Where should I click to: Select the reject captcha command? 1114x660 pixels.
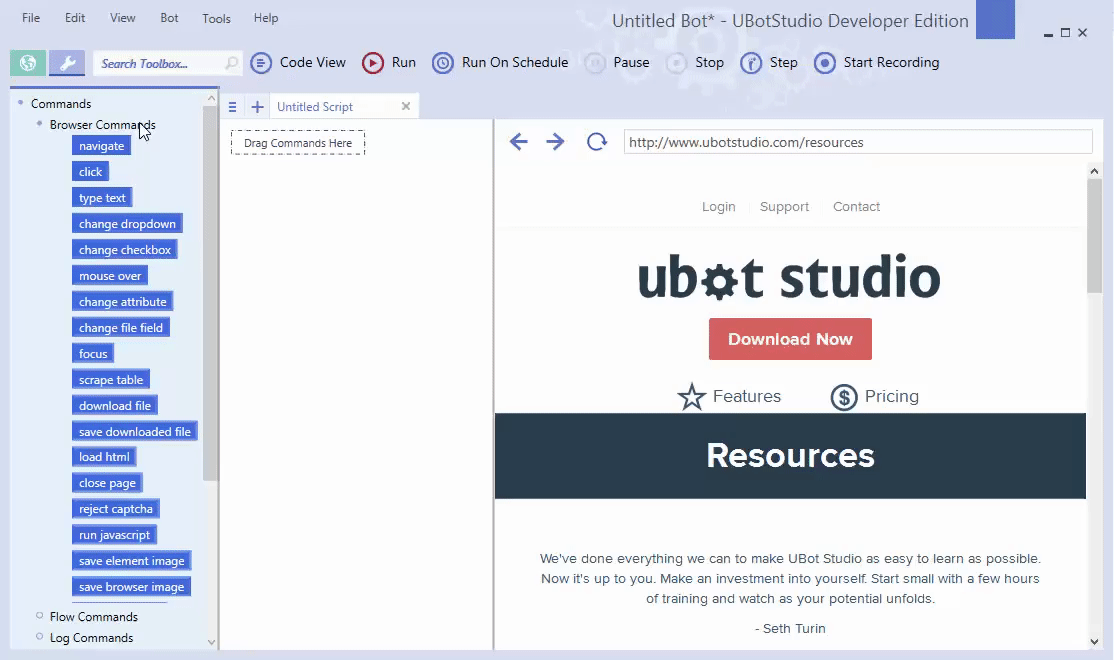(116, 509)
